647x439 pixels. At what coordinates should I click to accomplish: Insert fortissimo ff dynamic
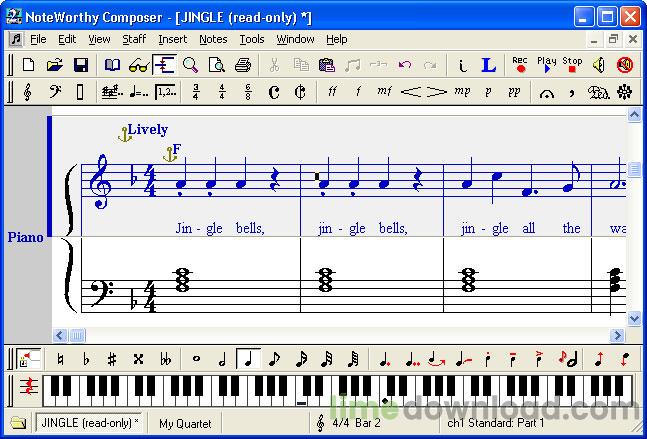332,92
